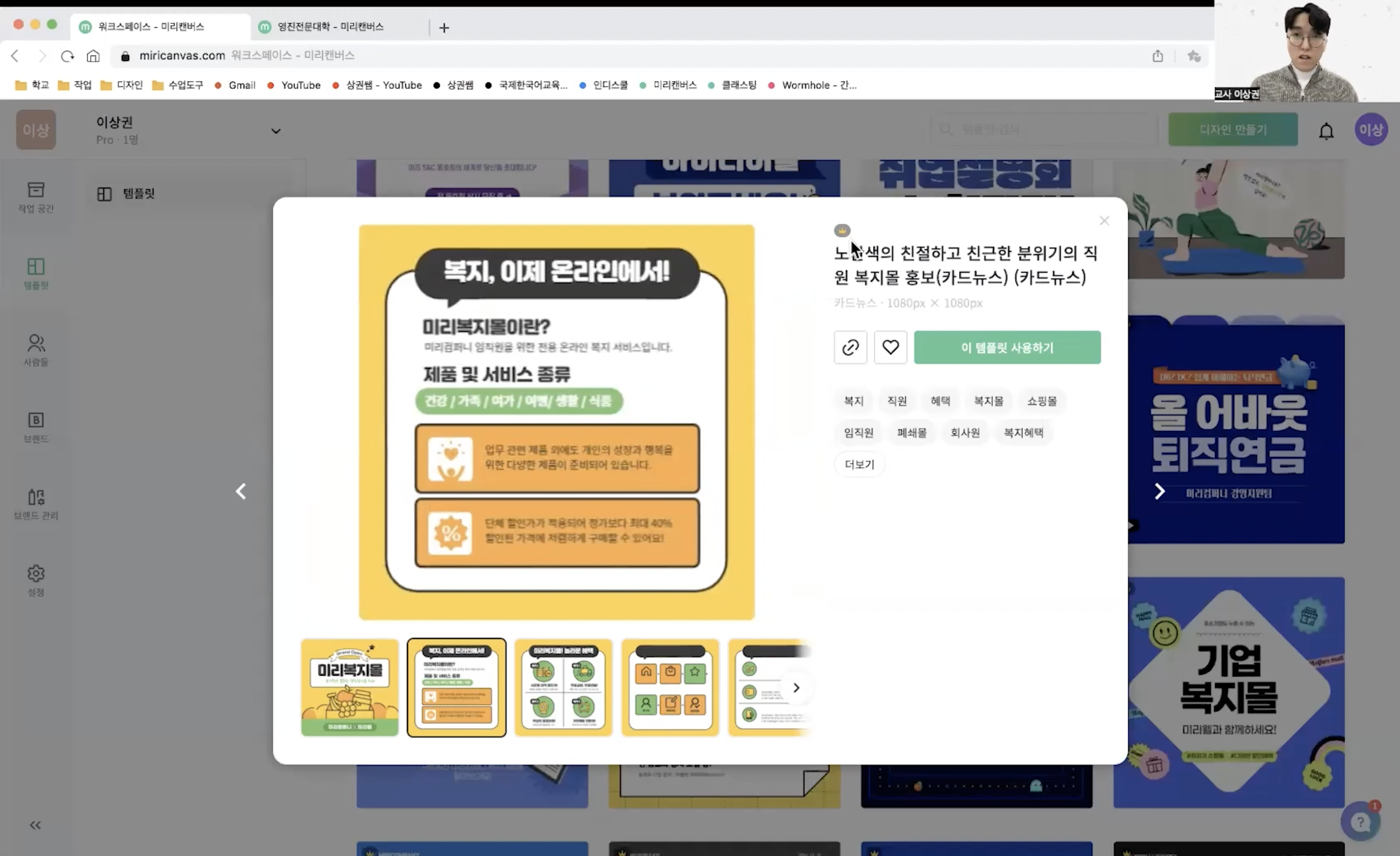The height and width of the screenshot is (856, 1400).
Task: Open 설정 gear in sidebar
Action: pyautogui.click(x=36, y=580)
